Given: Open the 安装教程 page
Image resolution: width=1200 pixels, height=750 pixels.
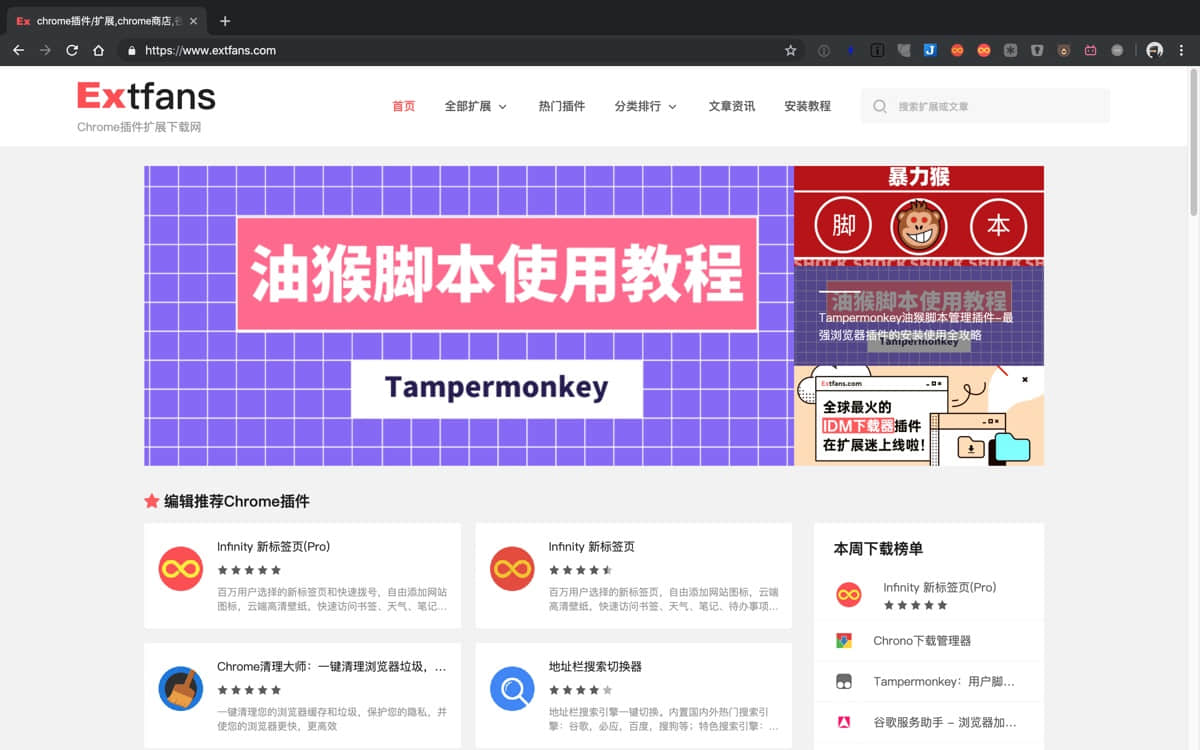Looking at the screenshot, I should (x=807, y=106).
